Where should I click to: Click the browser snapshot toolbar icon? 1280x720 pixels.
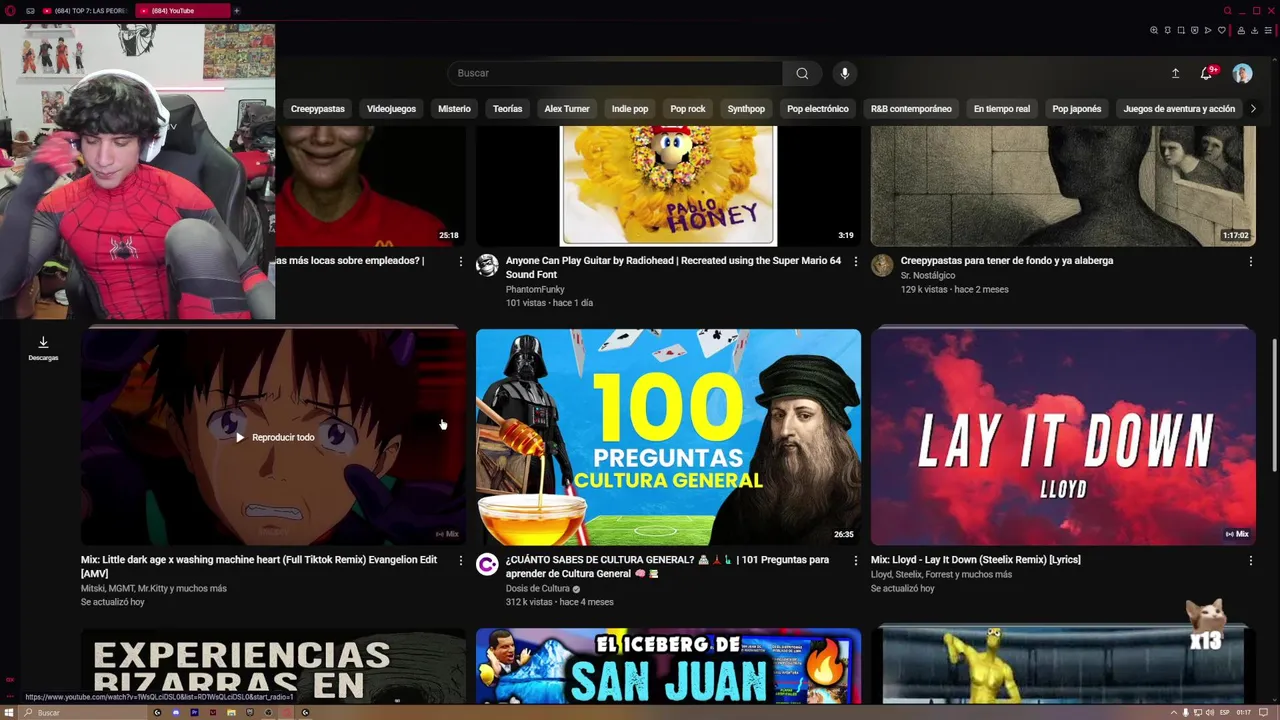pos(1181,30)
